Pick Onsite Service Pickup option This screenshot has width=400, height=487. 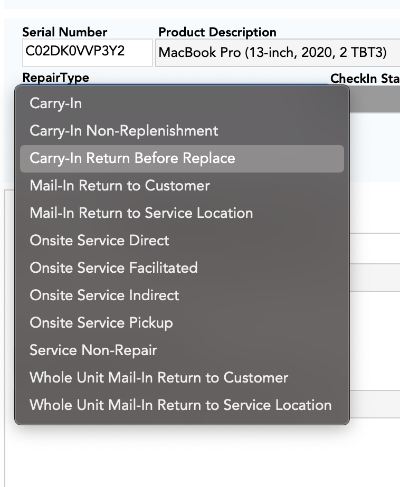182,323
